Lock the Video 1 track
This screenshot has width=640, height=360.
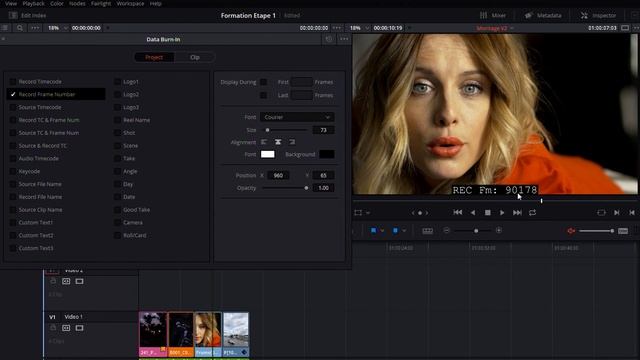pyautogui.click(x=53, y=328)
